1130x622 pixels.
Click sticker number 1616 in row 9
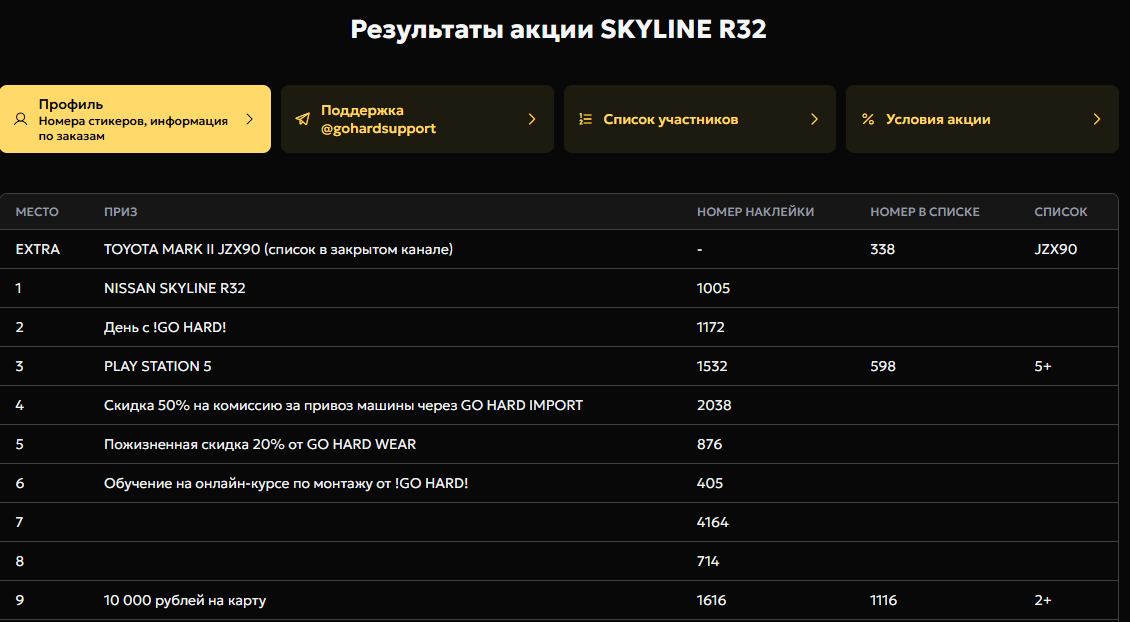tap(711, 600)
